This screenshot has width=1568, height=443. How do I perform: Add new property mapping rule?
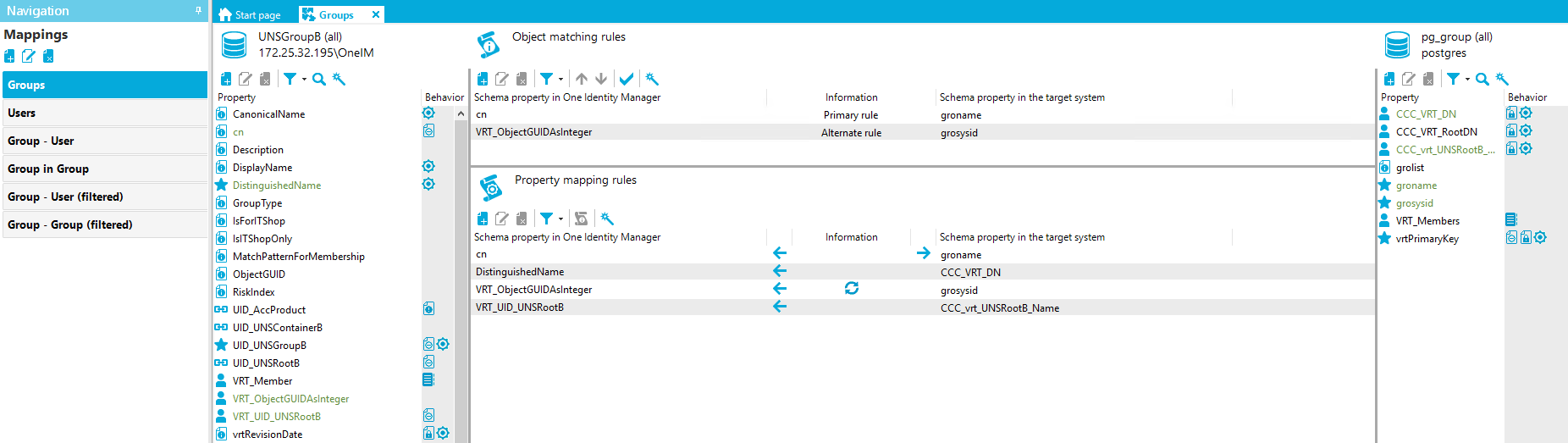click(x=483, y=219)
